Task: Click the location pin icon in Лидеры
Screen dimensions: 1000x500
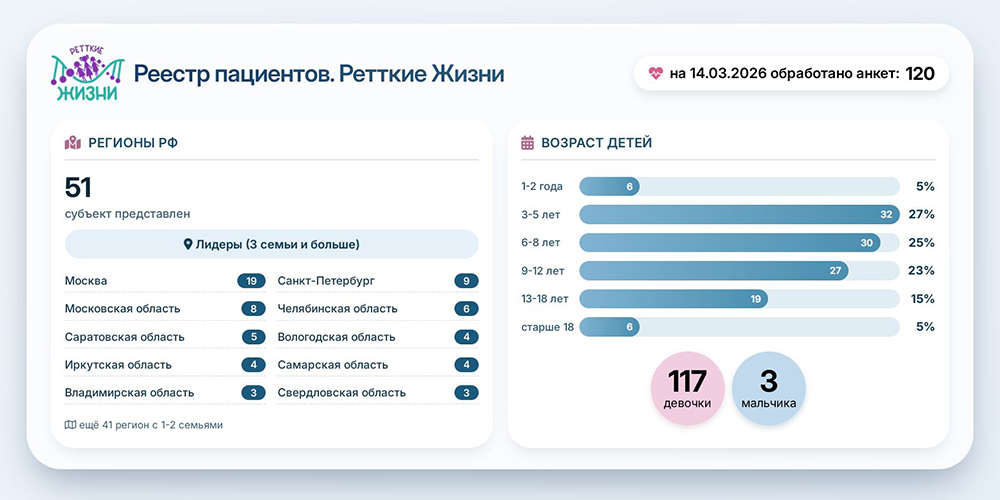Action: tap(188, 245)
